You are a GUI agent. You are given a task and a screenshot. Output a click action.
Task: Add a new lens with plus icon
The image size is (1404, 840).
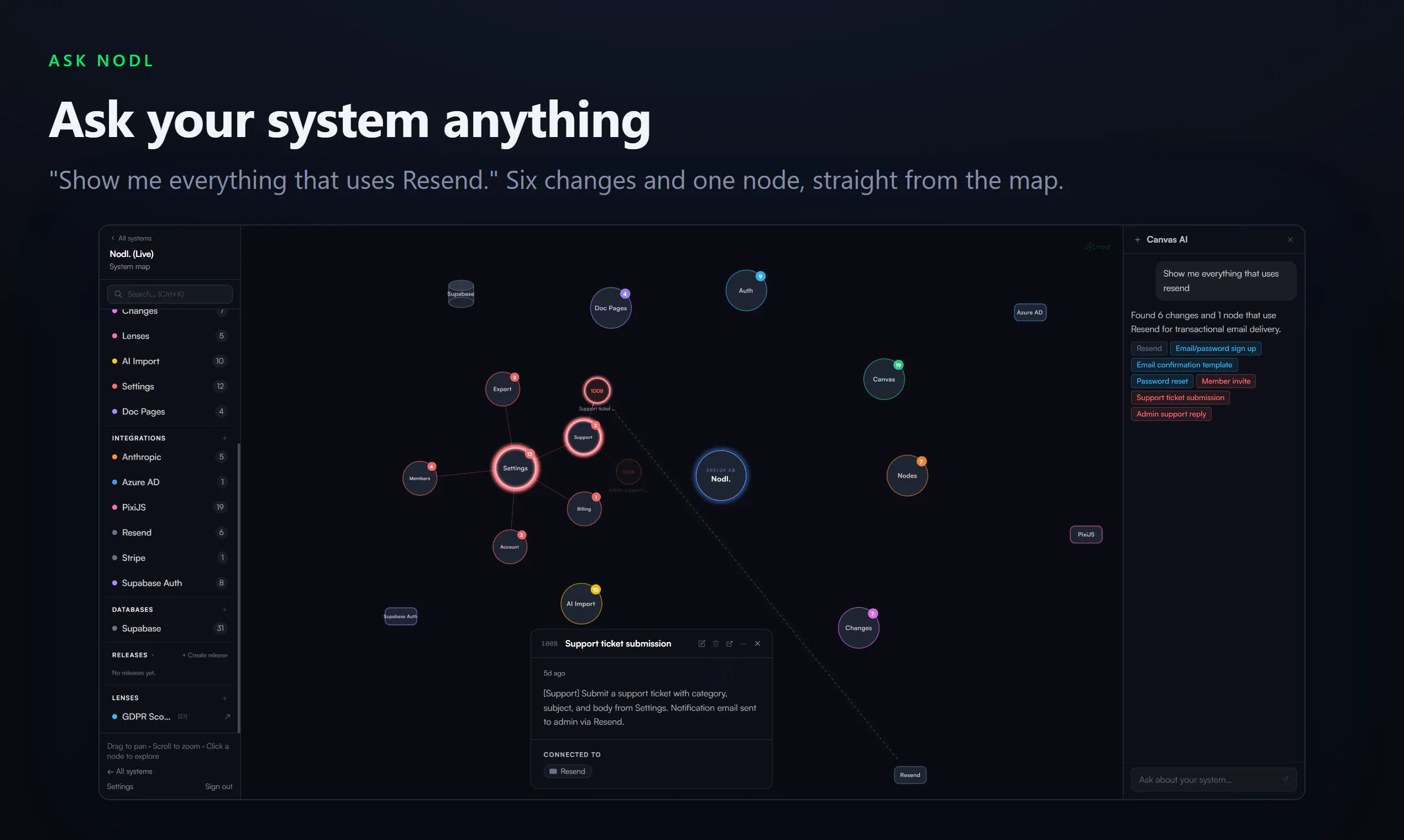[x=225, y=698]
